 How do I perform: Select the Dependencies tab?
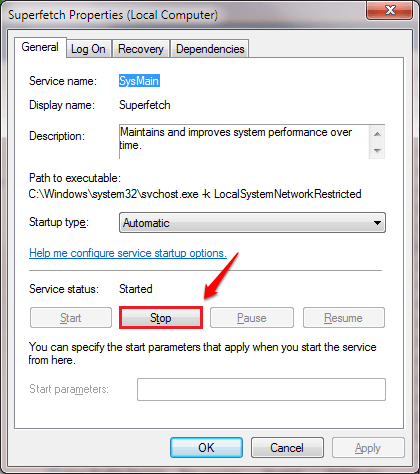(210, 49)
